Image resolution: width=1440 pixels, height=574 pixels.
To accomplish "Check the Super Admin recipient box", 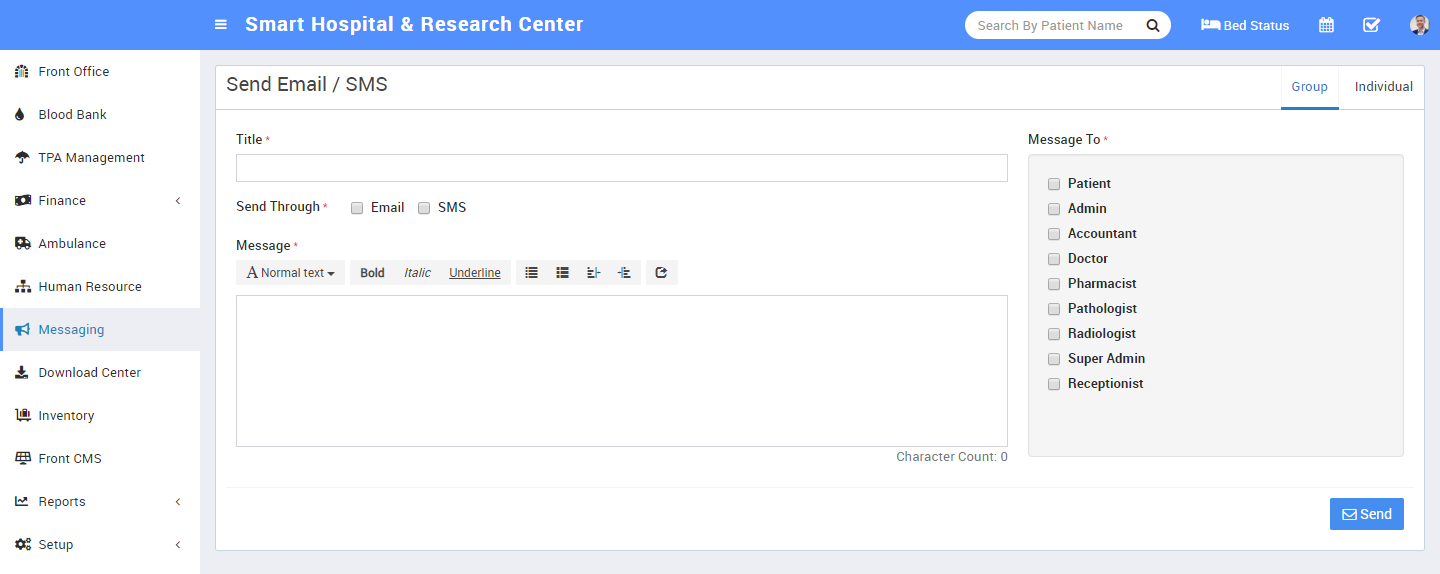I will [x=1054, y=359].
